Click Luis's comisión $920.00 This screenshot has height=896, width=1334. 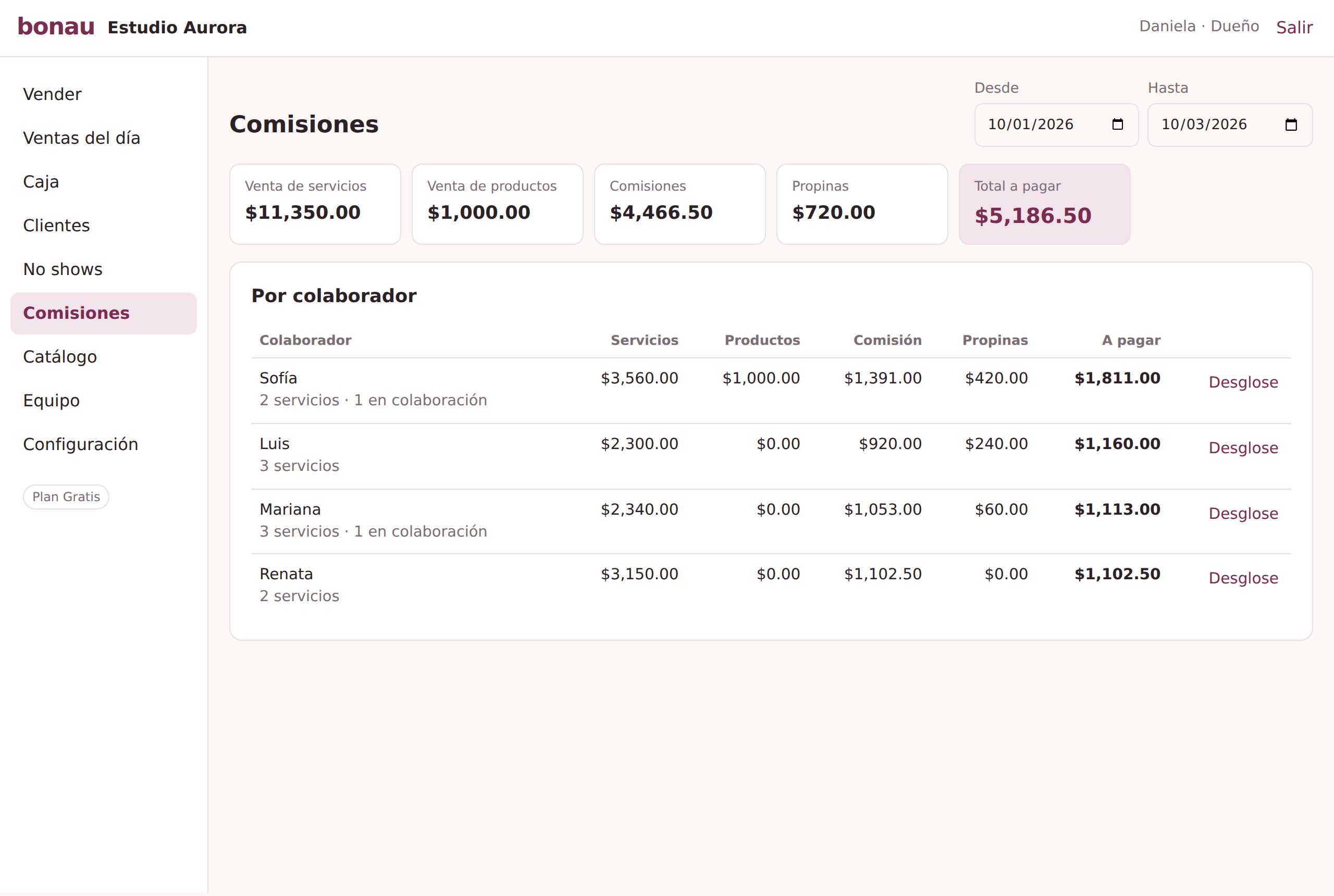(x=890, y=444)
